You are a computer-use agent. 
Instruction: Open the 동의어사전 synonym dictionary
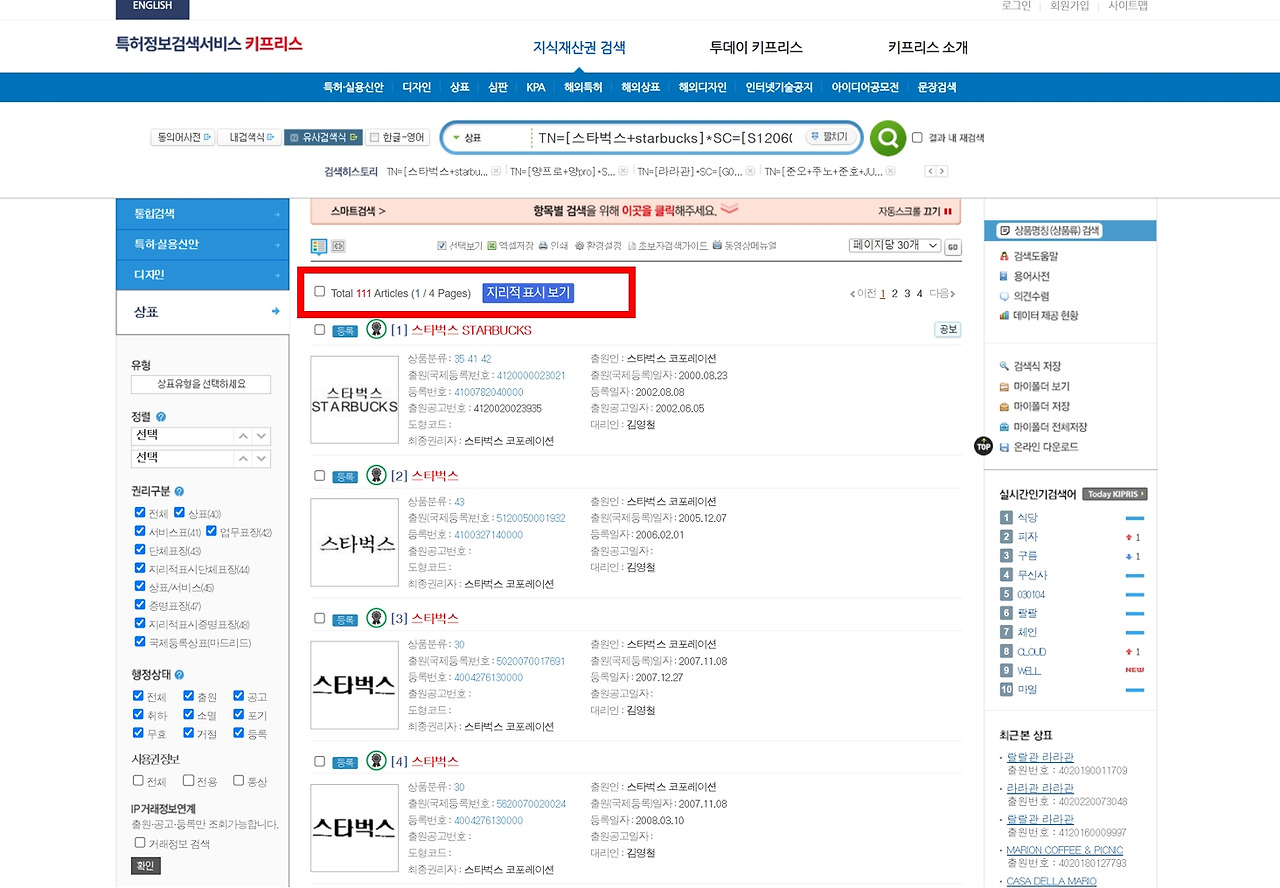click(183, 137)
